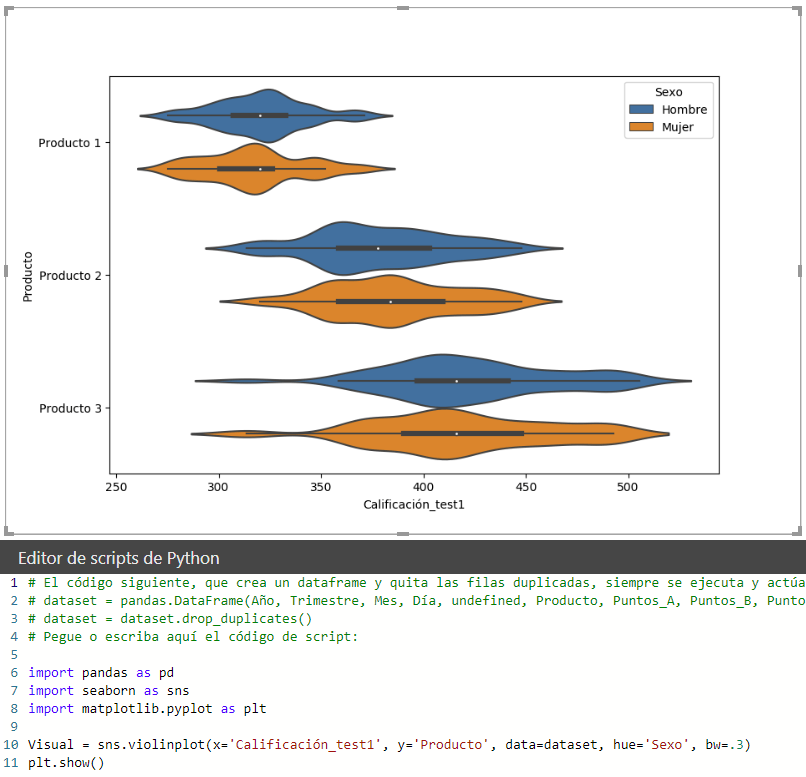Place cursor in script comment line 1
The width and height of the screenshot is (806, 777).
416,583
